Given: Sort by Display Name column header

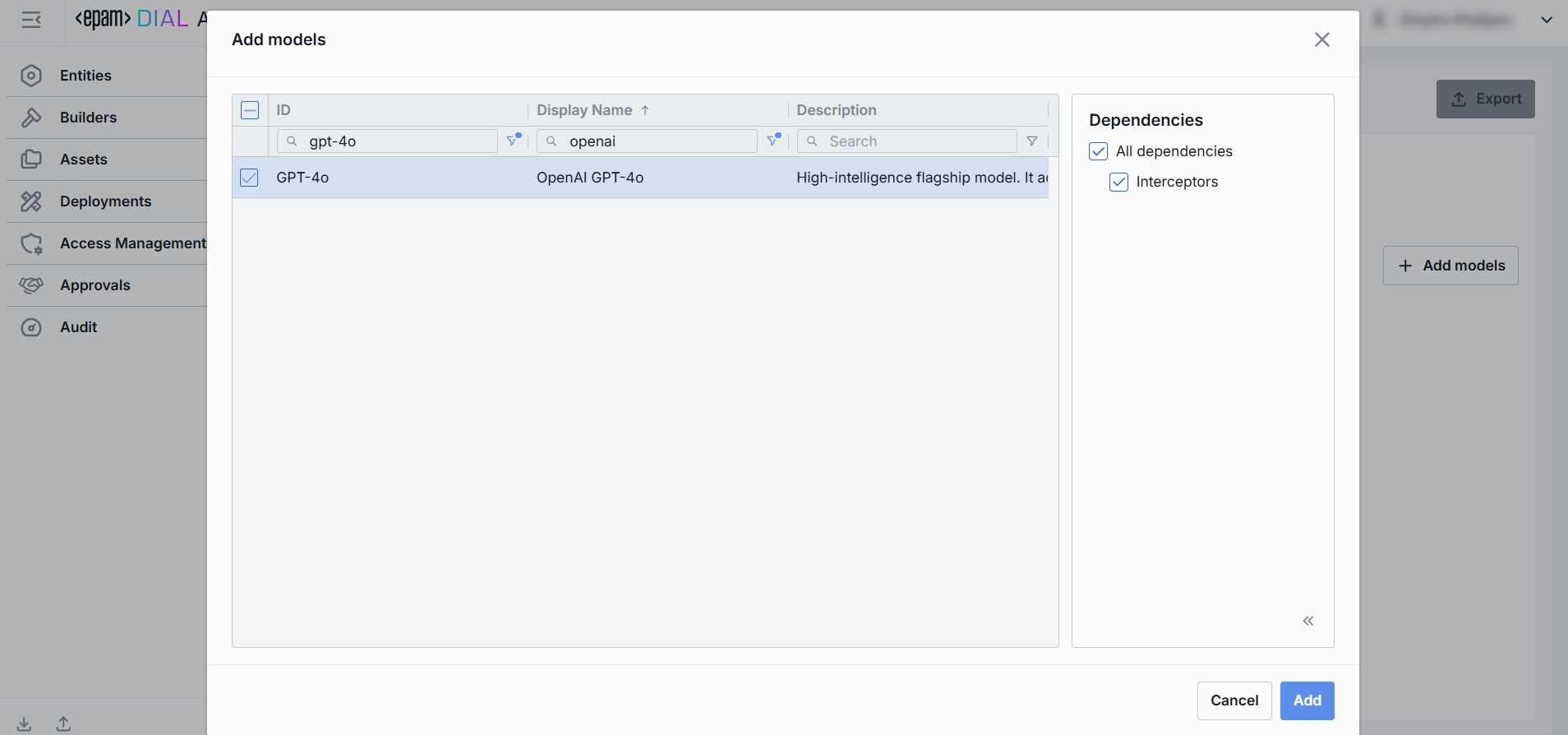Looking at the screenshot, I should [584, 110].
